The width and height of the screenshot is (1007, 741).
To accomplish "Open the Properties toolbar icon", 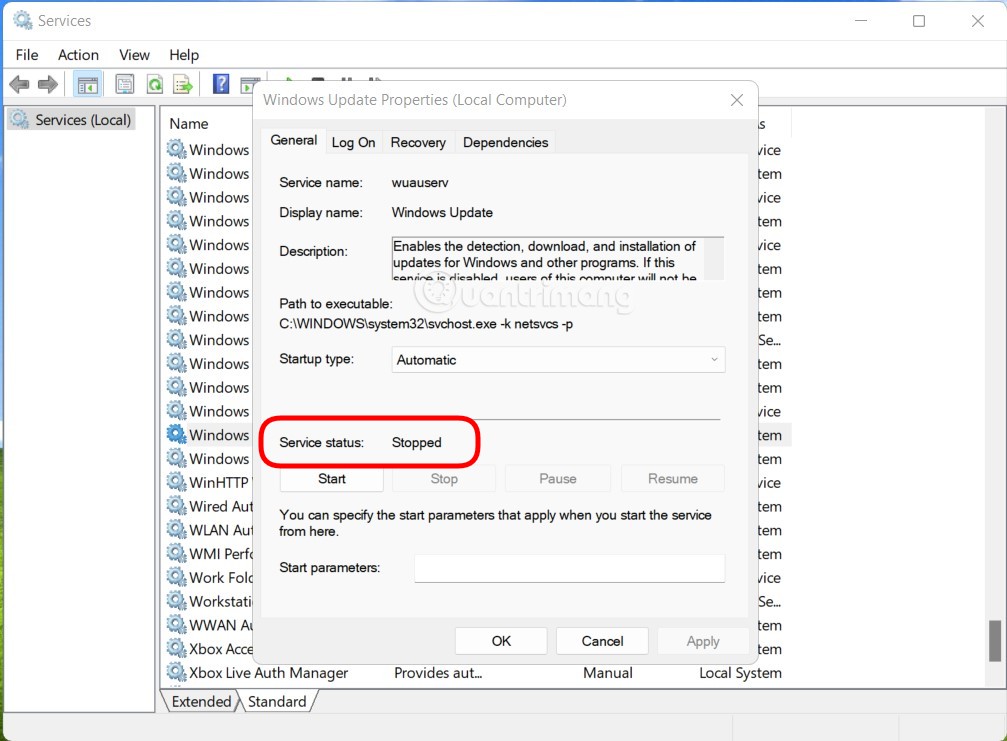I will tap(124, 84).
